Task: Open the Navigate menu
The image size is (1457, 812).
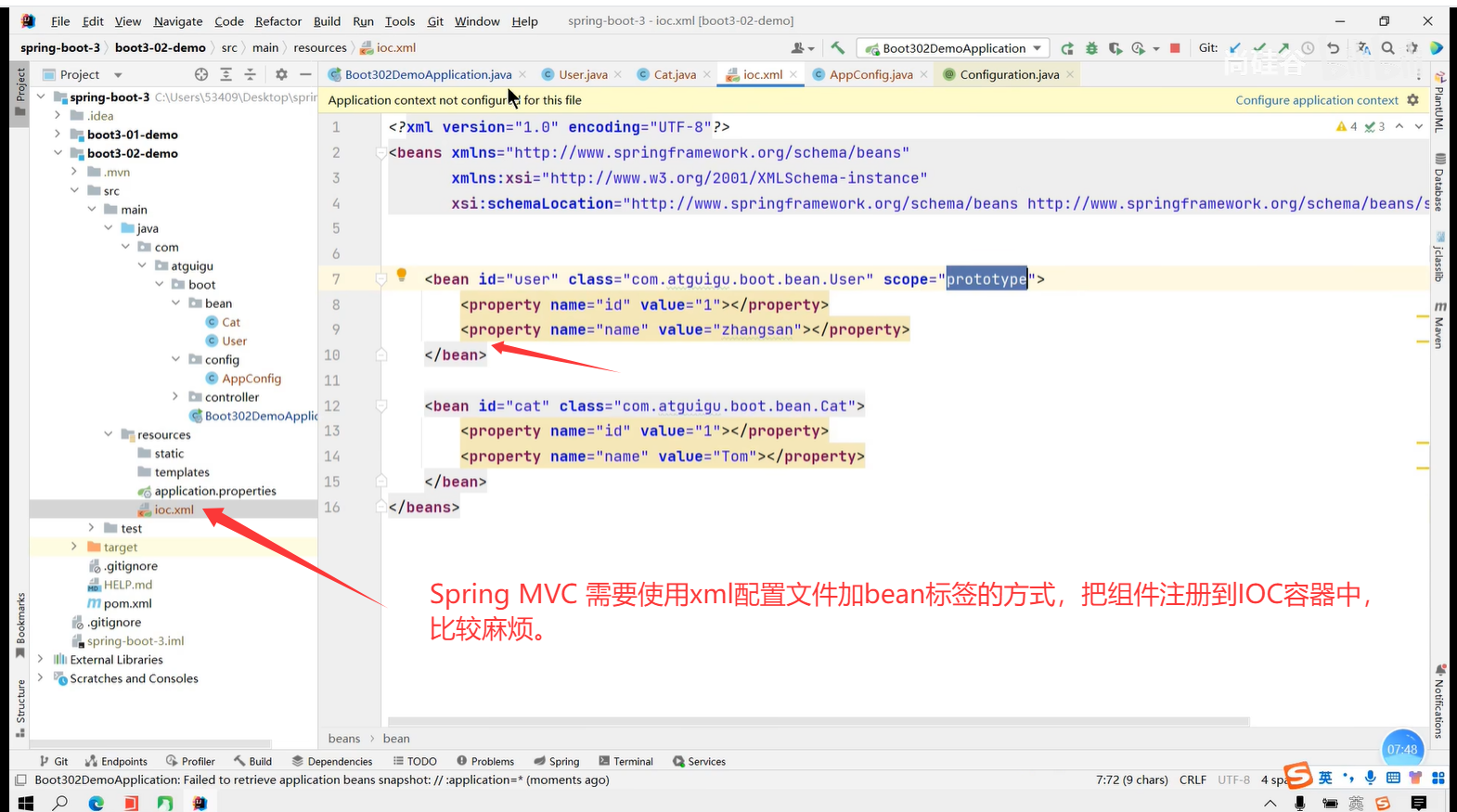Action: point(178,21)
